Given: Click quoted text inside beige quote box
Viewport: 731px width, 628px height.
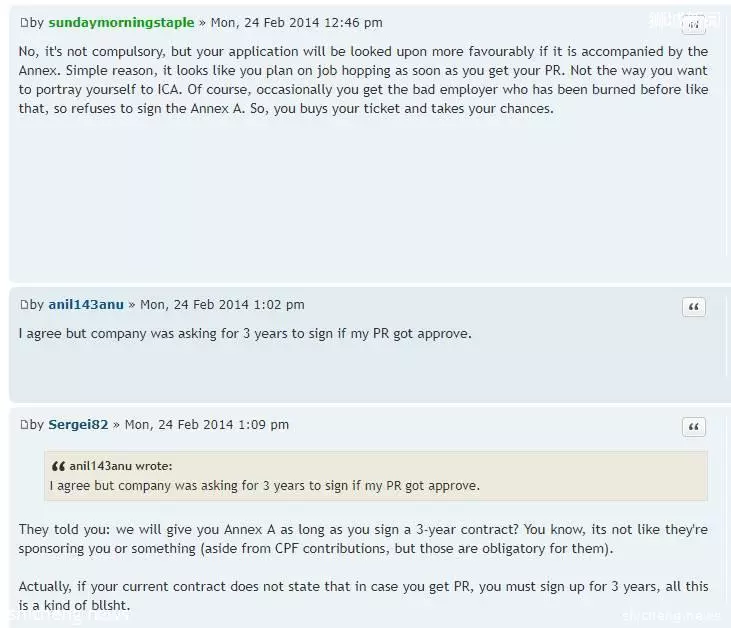Looking at the screenshot, I should click(x=264, y=486).
